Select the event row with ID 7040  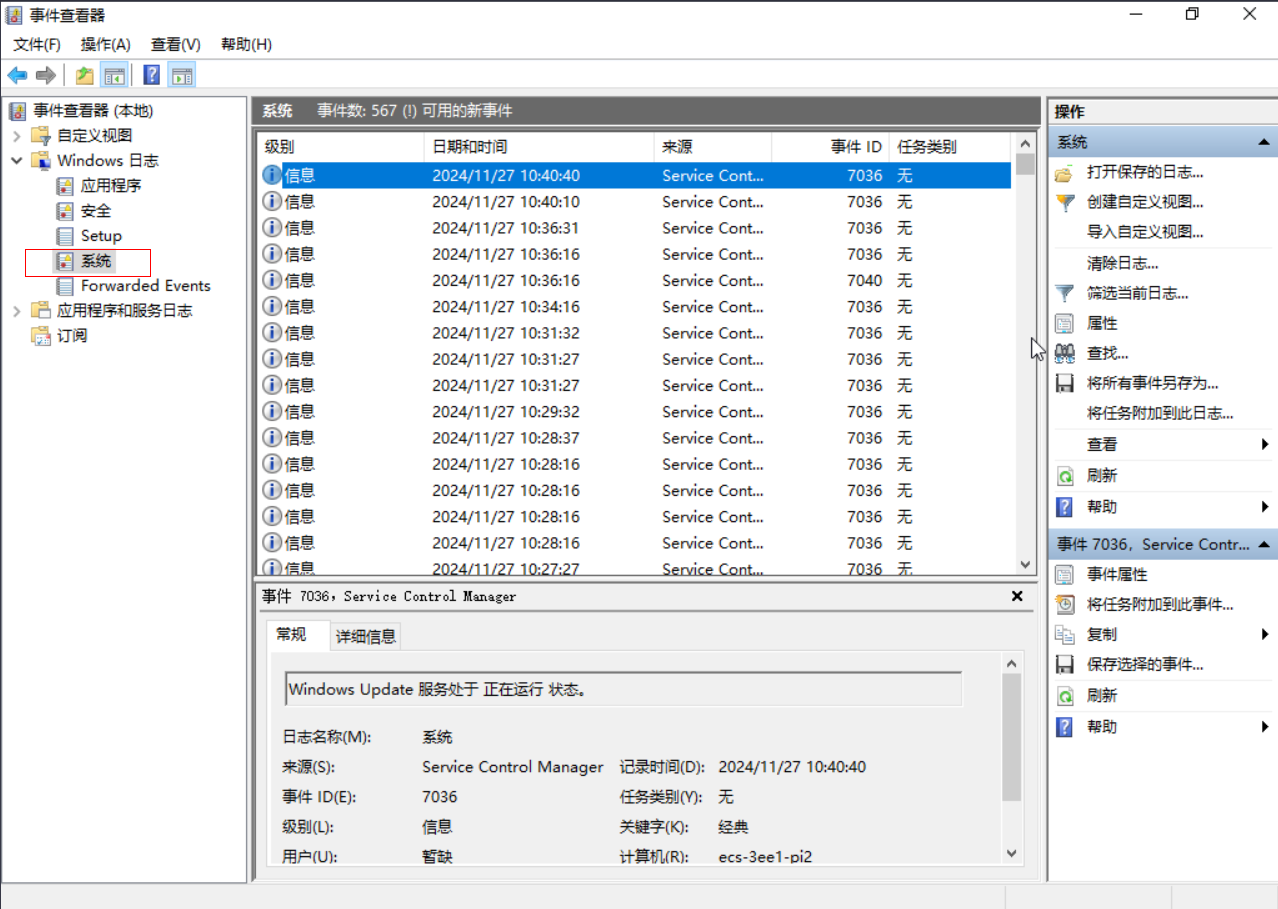click(635, 280)
